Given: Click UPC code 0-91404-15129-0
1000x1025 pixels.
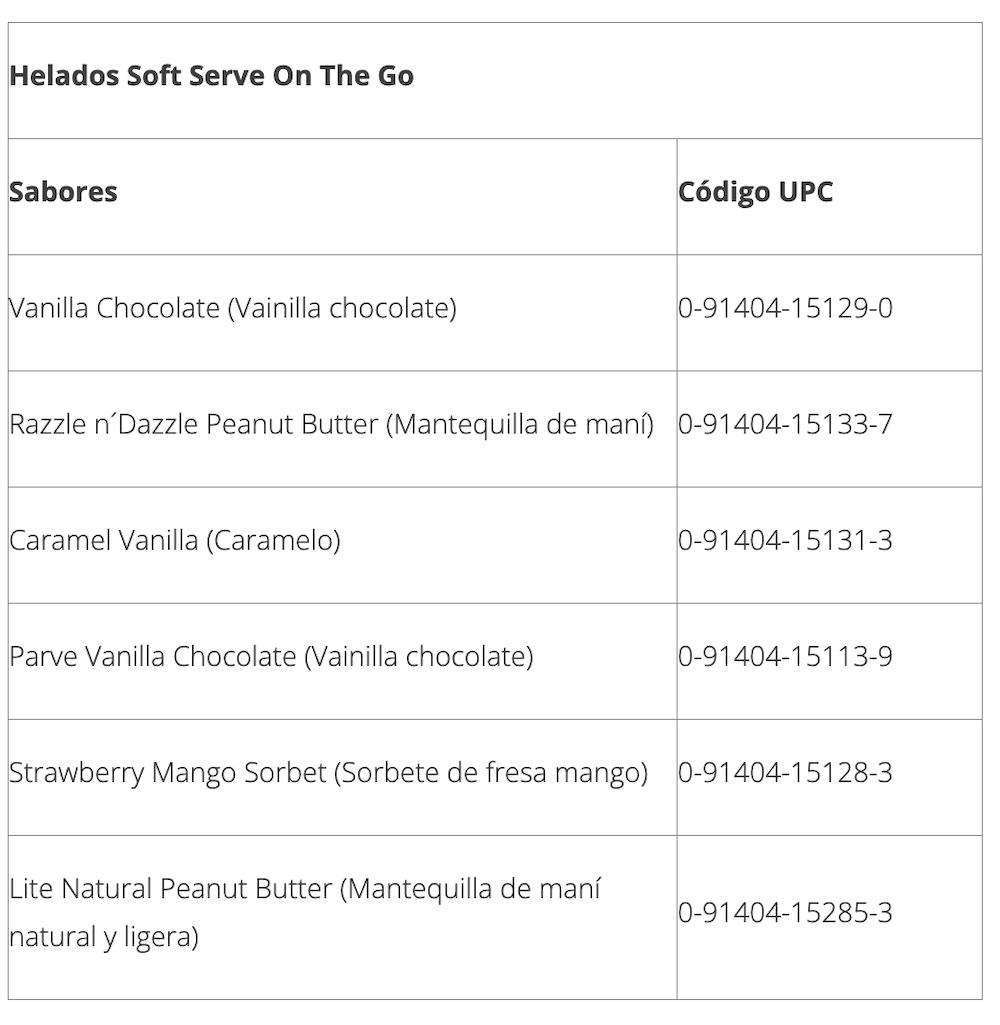Looking at the screenshot, I should [x=785, y=308].
